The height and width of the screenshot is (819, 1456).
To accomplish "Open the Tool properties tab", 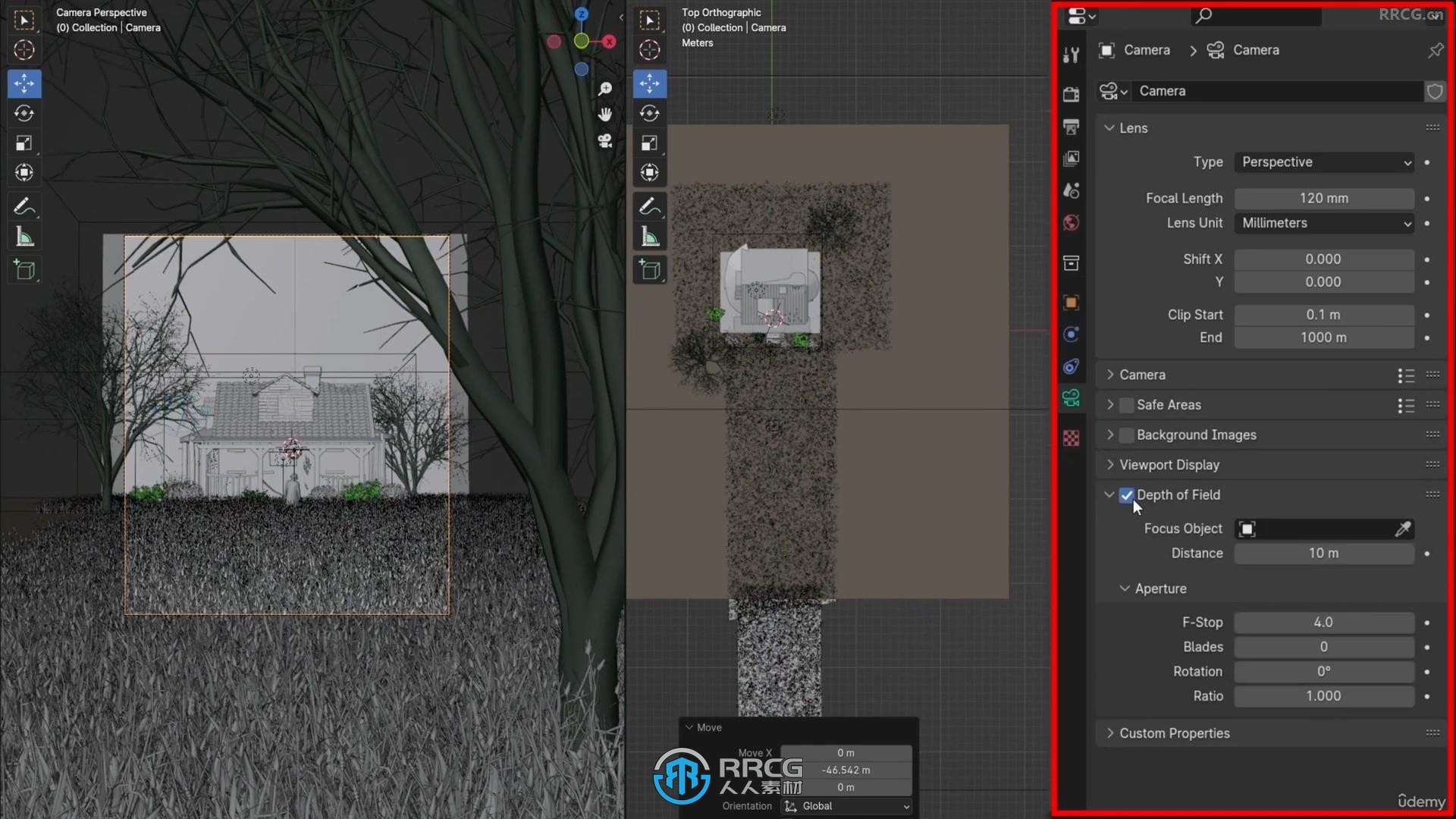I will (x=1071, y=55).
